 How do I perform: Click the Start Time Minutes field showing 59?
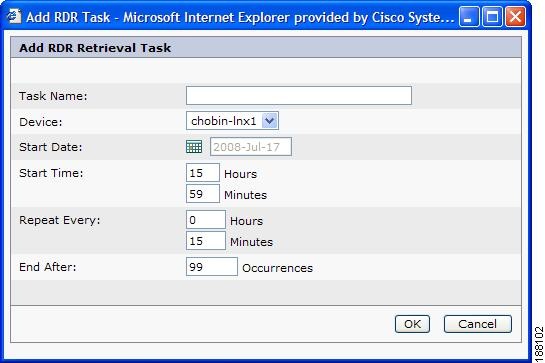[x=203, y=194]
